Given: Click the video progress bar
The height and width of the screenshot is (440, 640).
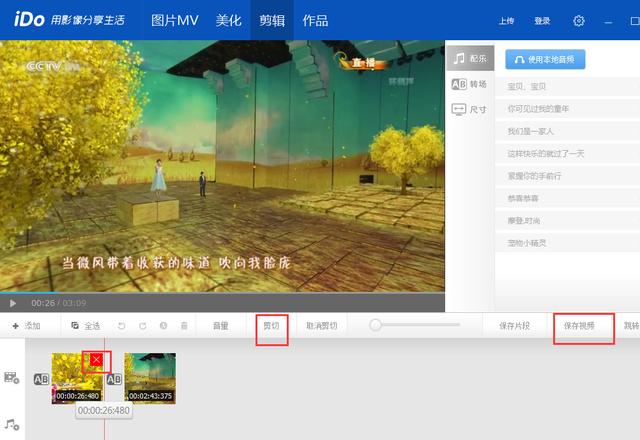Looking at the screenshot, I should tap(222, 293).
